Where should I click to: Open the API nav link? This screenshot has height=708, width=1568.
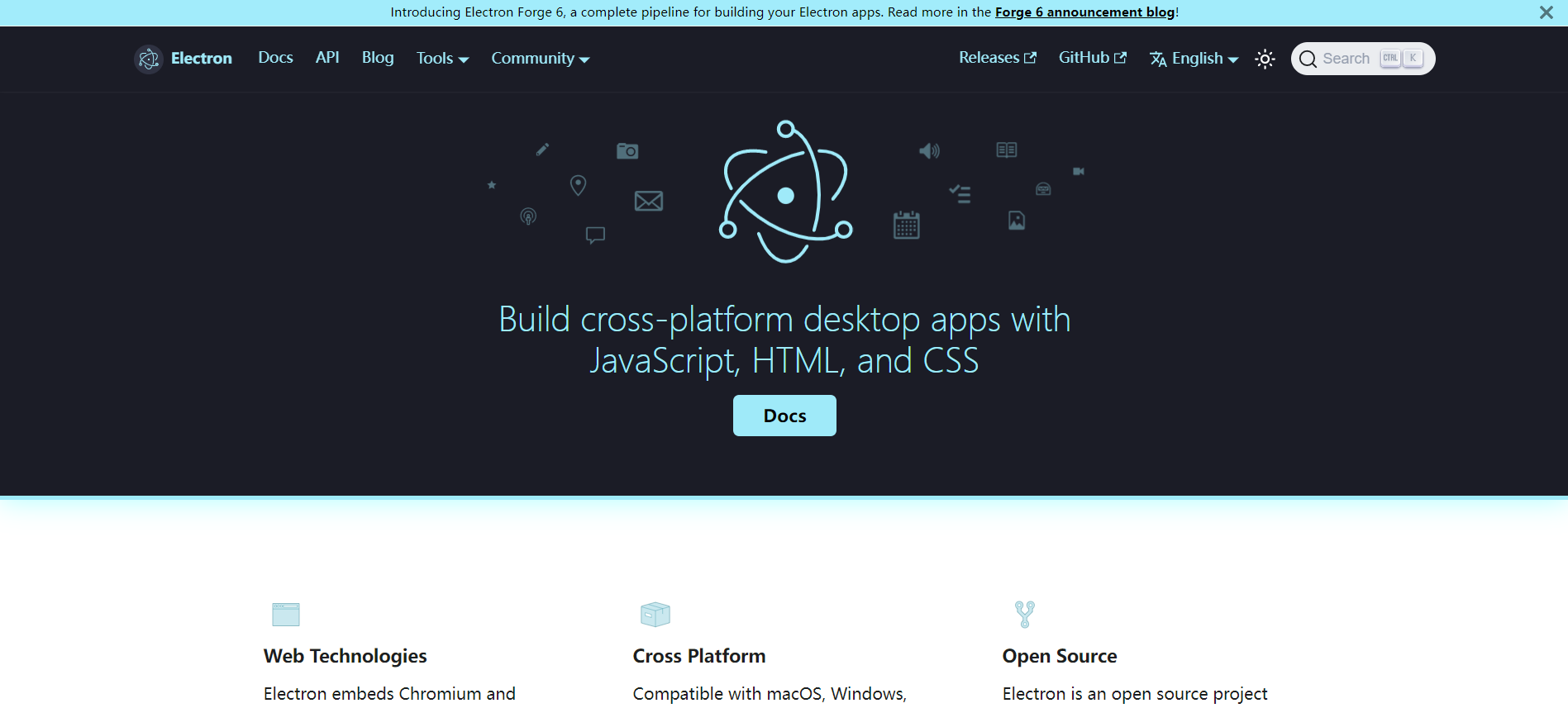[x=327, y=58]
